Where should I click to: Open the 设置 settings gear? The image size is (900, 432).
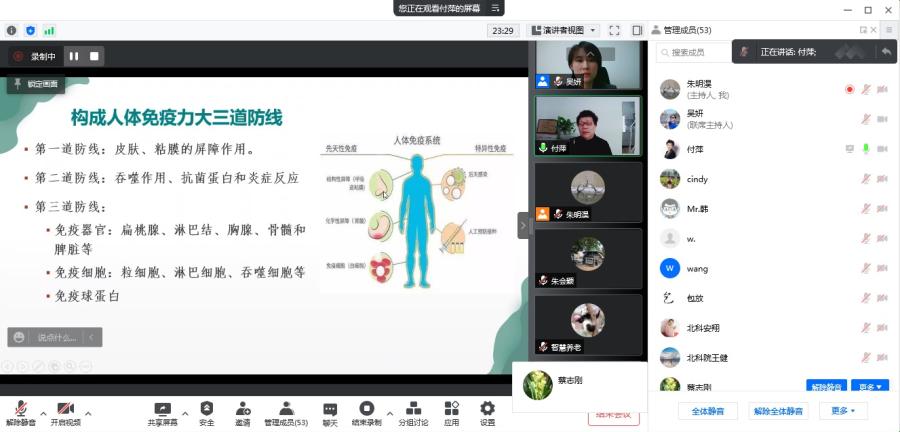pos(487,413)
